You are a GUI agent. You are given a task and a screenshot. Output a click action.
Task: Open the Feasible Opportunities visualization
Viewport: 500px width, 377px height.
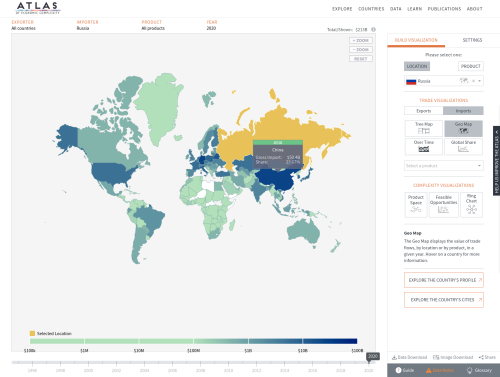(443, 205)
